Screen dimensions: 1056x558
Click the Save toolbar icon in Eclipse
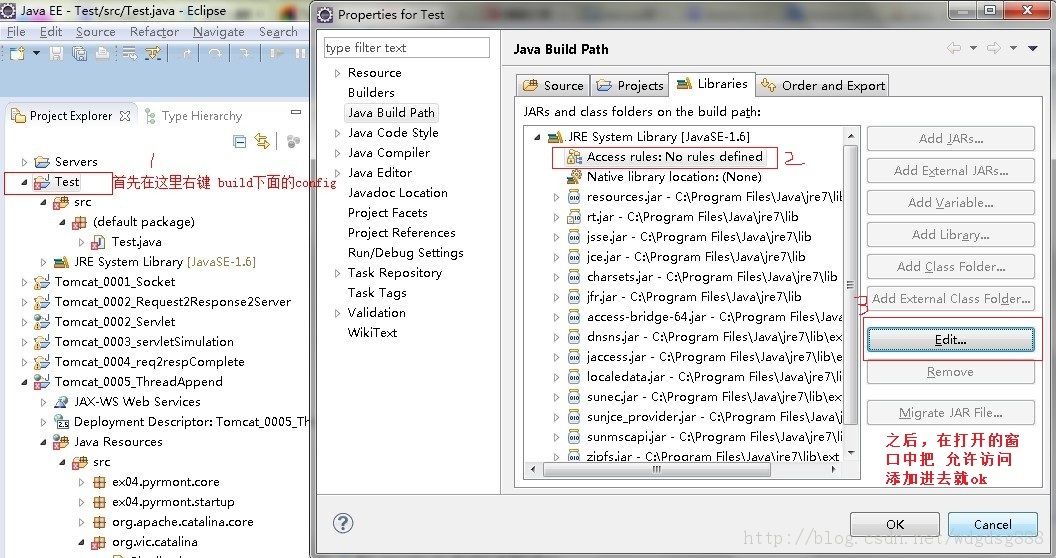point(57,54)
